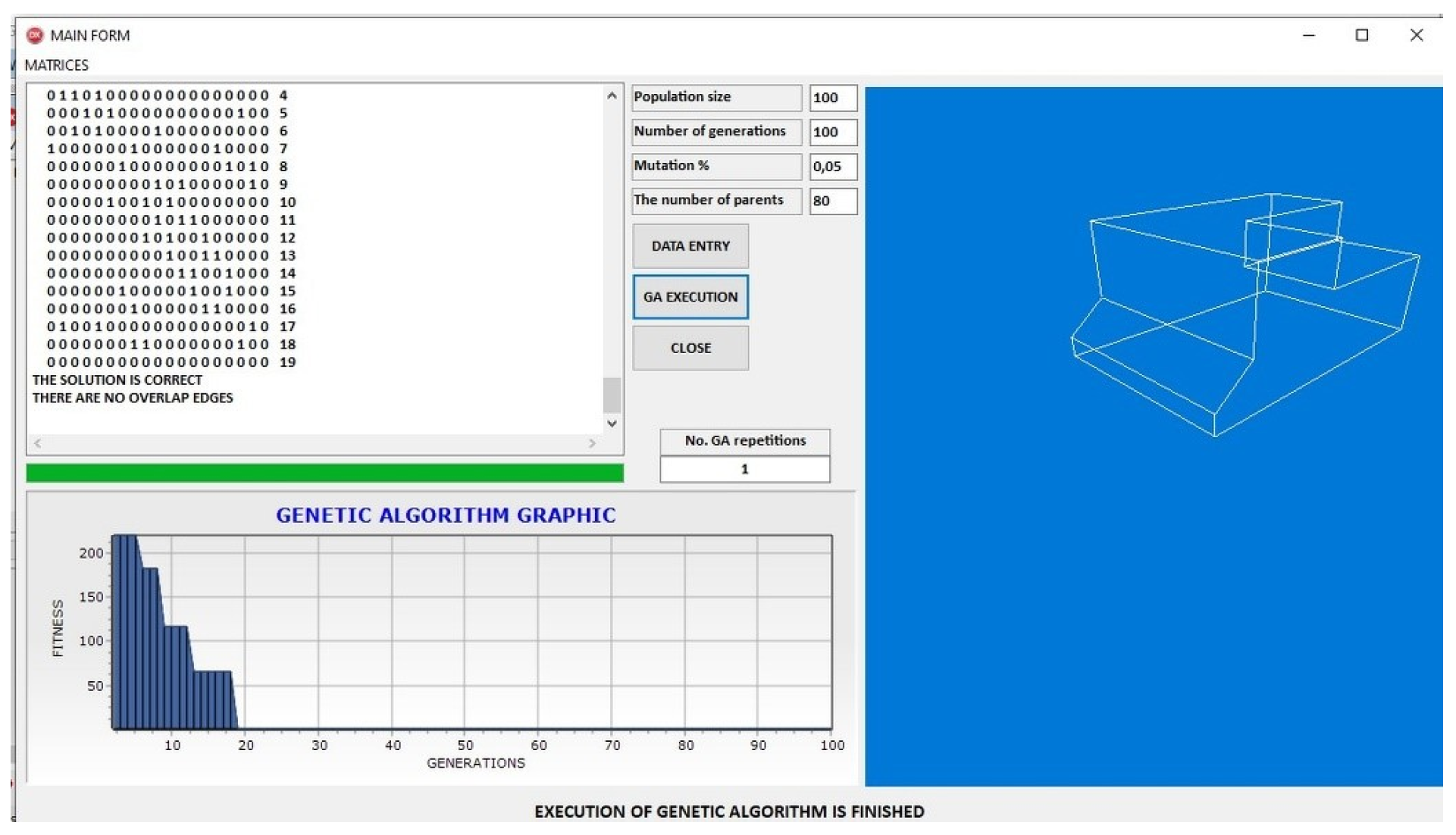
Task: Edit the Number of generations value
Action: pyautogui.click(x=832, y=133)
